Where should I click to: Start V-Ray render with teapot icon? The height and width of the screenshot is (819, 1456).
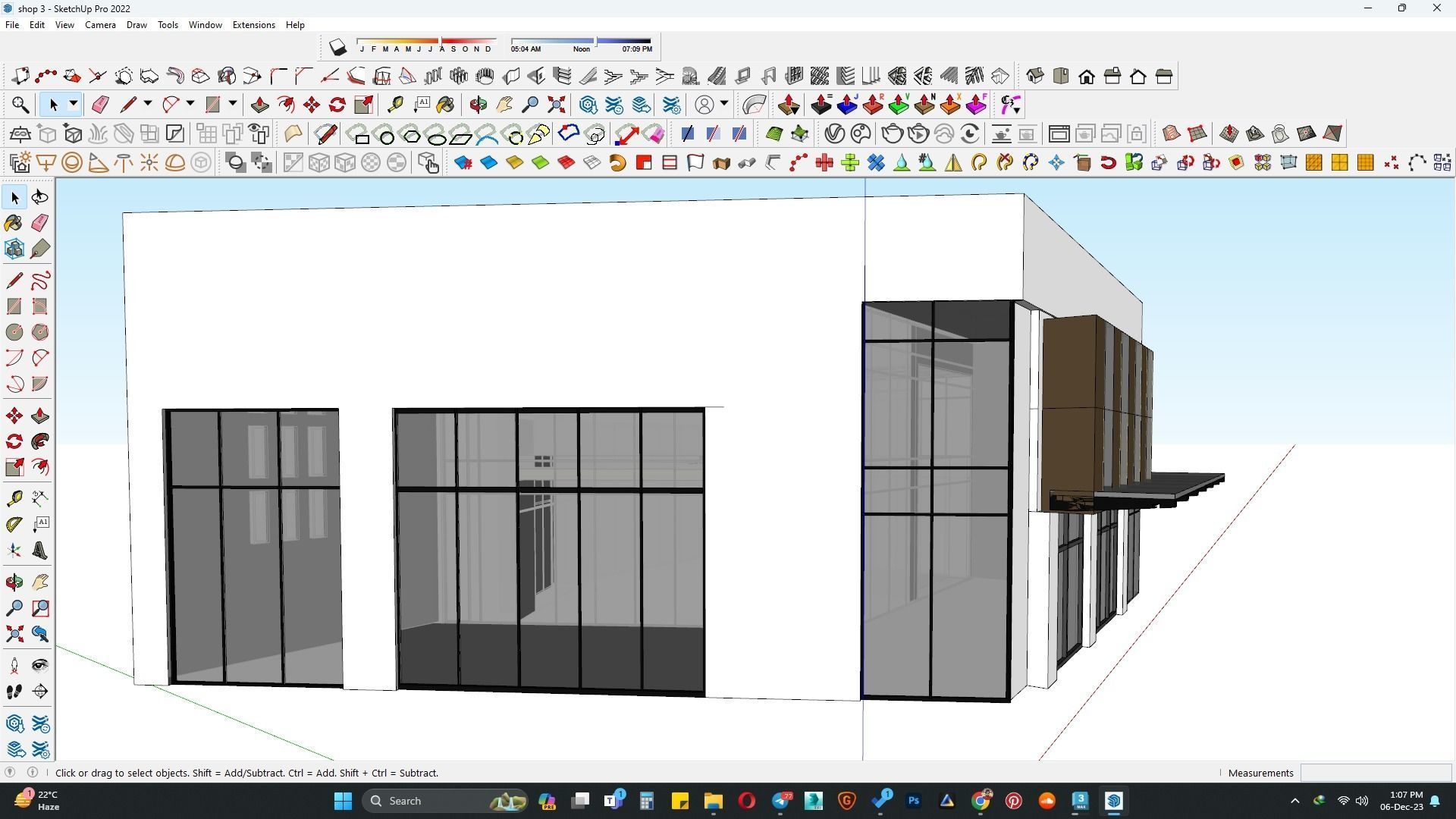[x=893, y=134]
